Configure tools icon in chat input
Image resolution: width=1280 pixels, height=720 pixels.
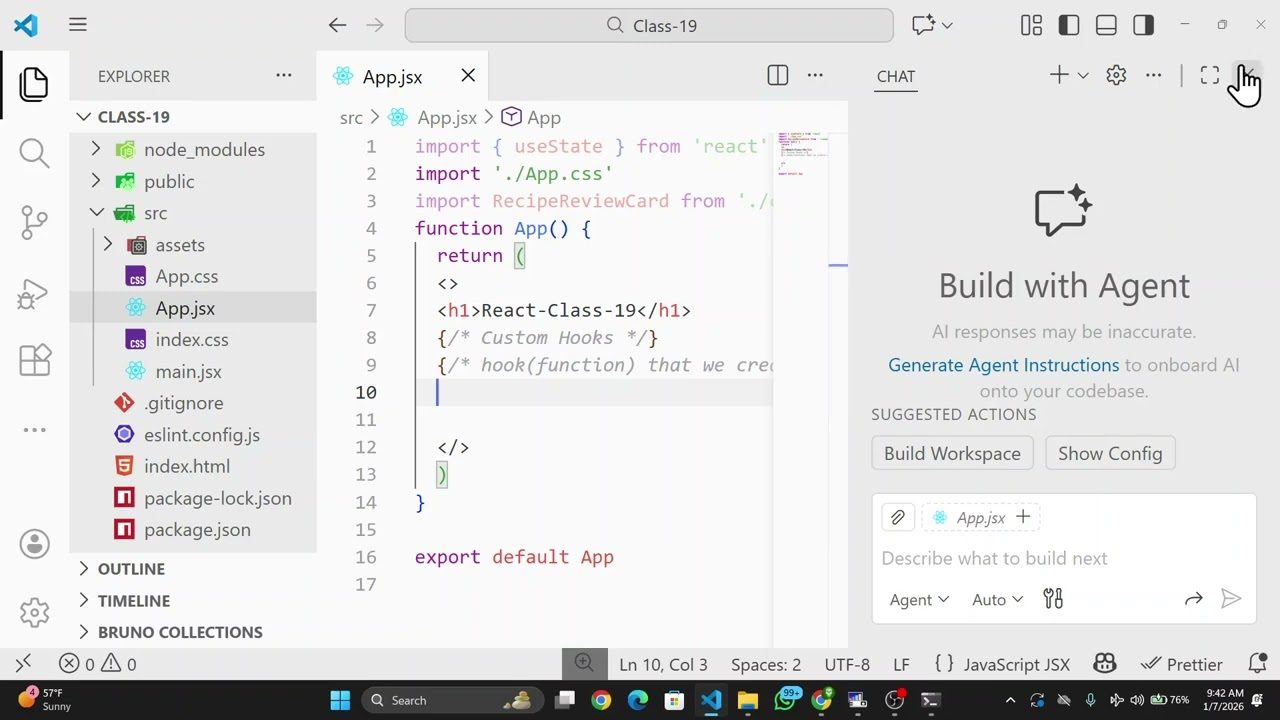coord(1053,599)
